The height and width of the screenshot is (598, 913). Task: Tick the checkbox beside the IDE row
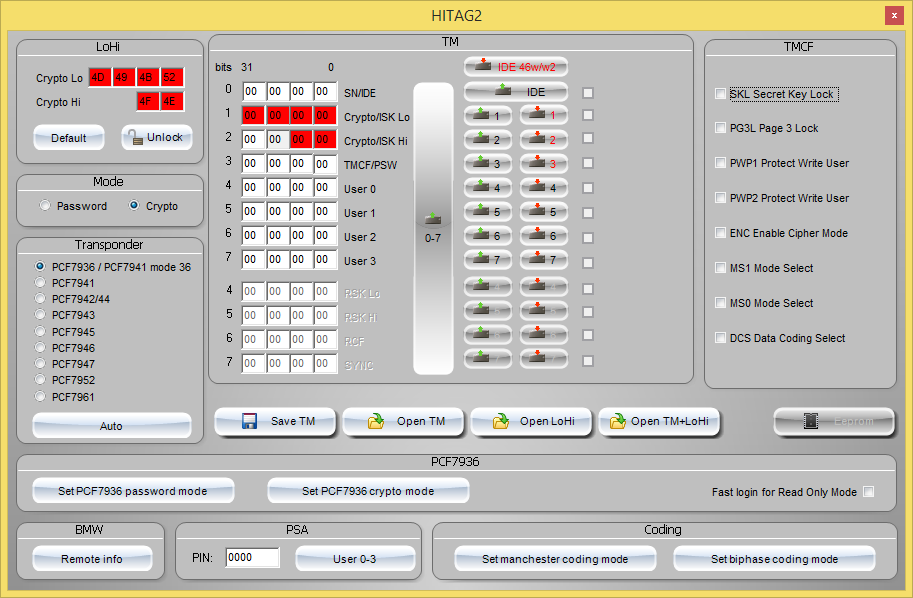tap(588, 93)
